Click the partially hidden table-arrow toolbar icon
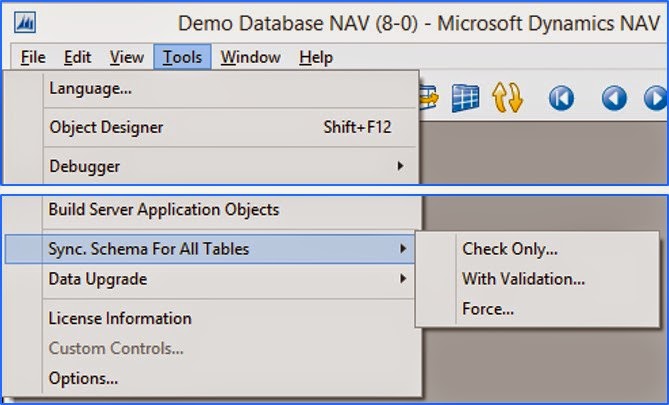Viewport: 669px width, 405px height. pos(429,98)
